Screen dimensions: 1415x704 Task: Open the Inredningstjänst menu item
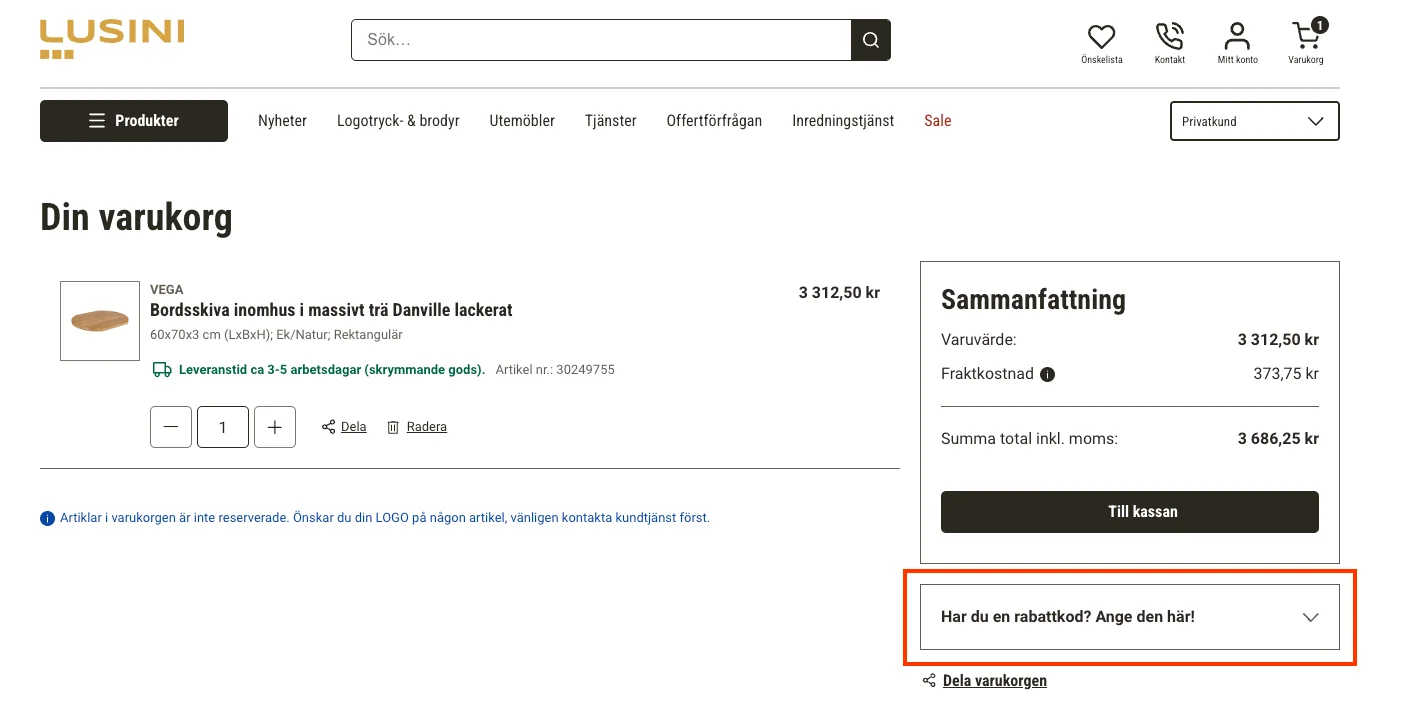843,121
